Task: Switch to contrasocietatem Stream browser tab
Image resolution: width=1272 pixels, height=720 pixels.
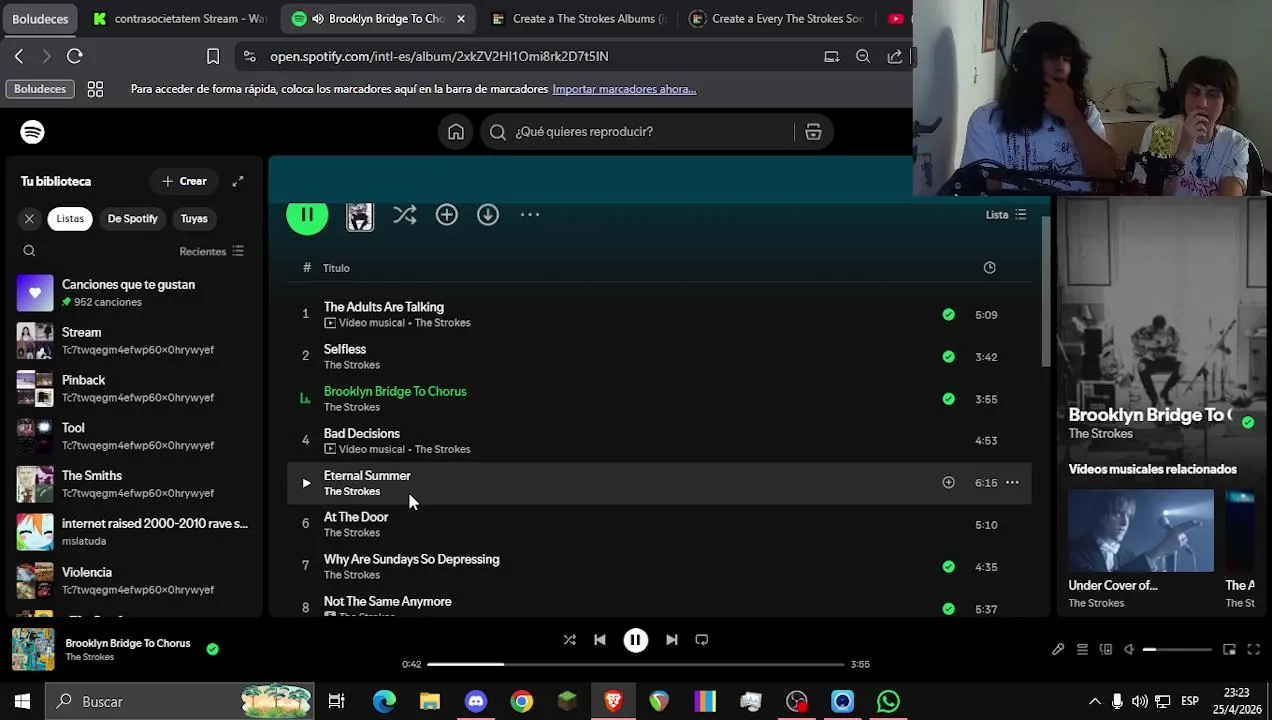Action: 180,18
